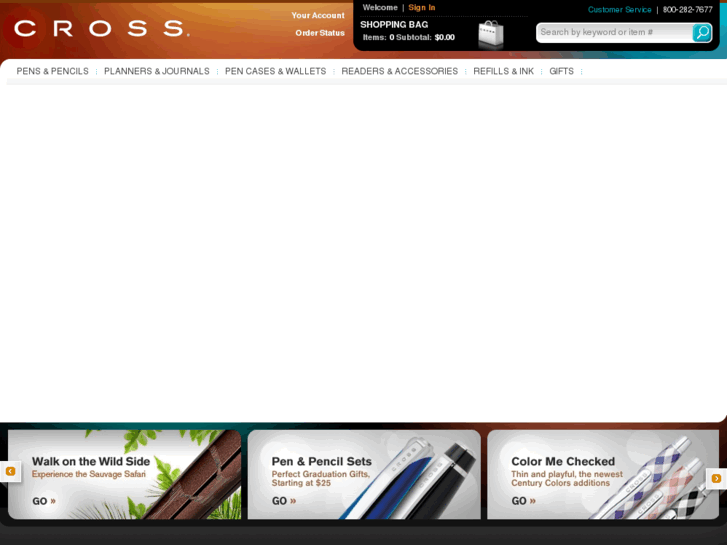Open the Walk on the Wild Side banner
Viewport: 727px width, 545px height.
tap(124, 474)
